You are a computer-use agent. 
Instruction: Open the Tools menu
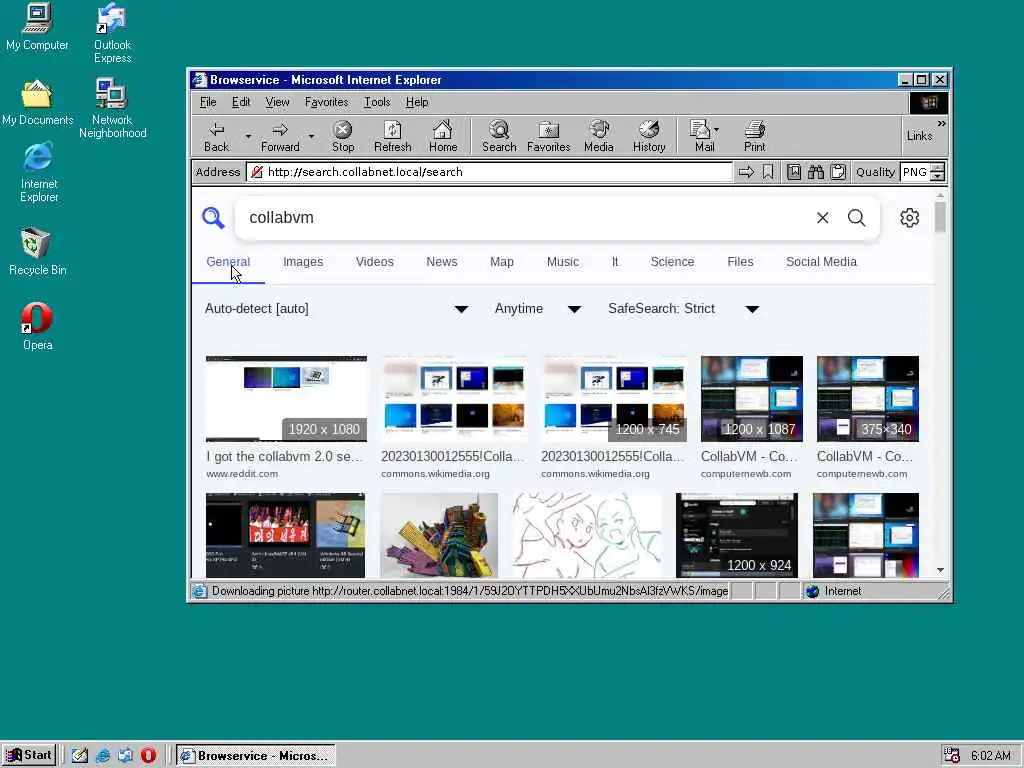pyautogui.click(x=377, y=102)
